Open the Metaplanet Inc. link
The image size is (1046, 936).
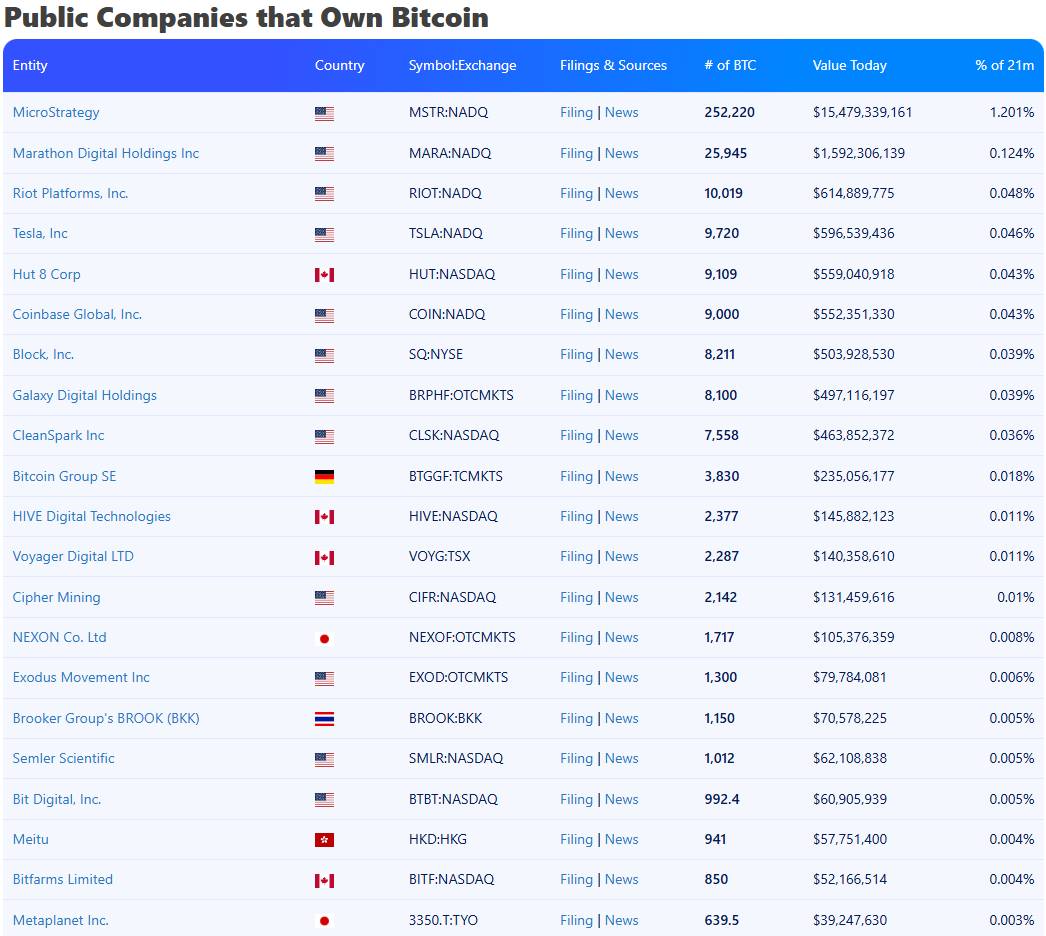click(x=61, y=920)
